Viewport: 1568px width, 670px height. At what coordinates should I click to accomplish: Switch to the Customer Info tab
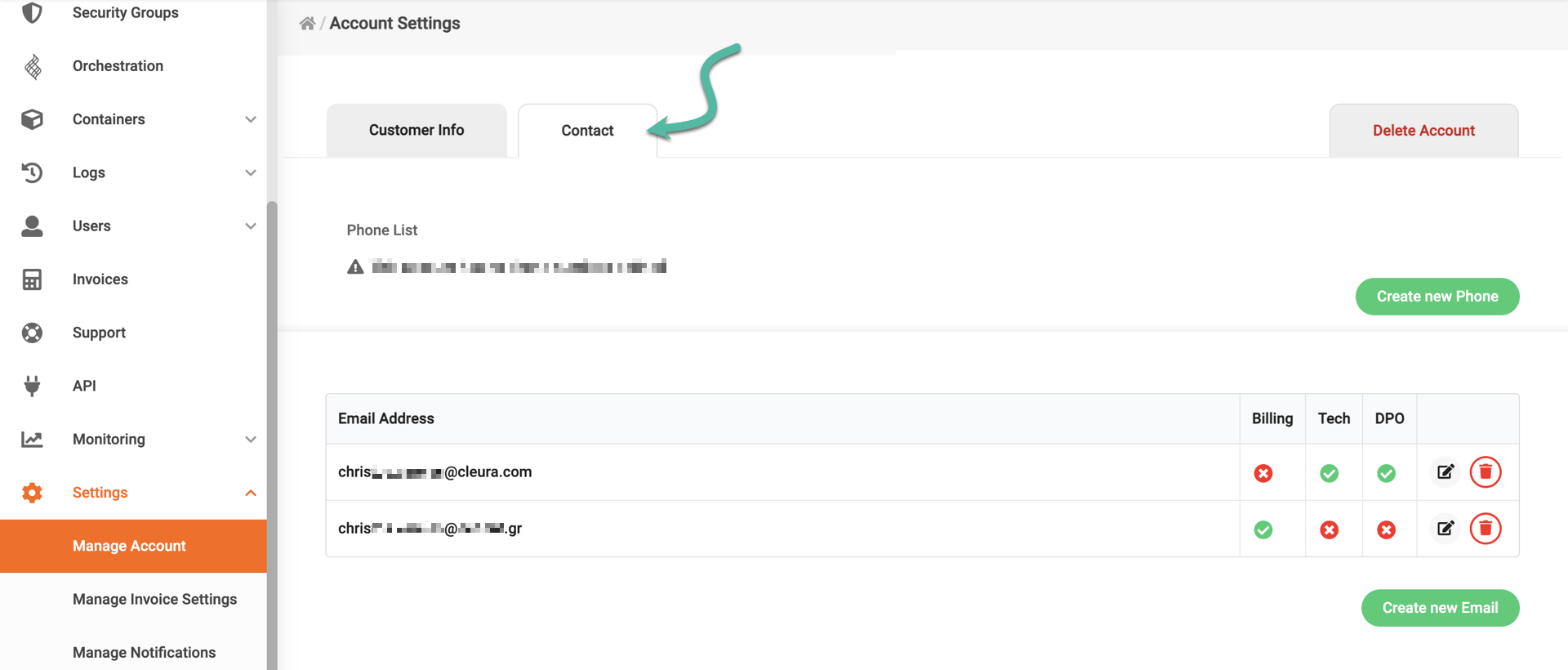[416, 131]
